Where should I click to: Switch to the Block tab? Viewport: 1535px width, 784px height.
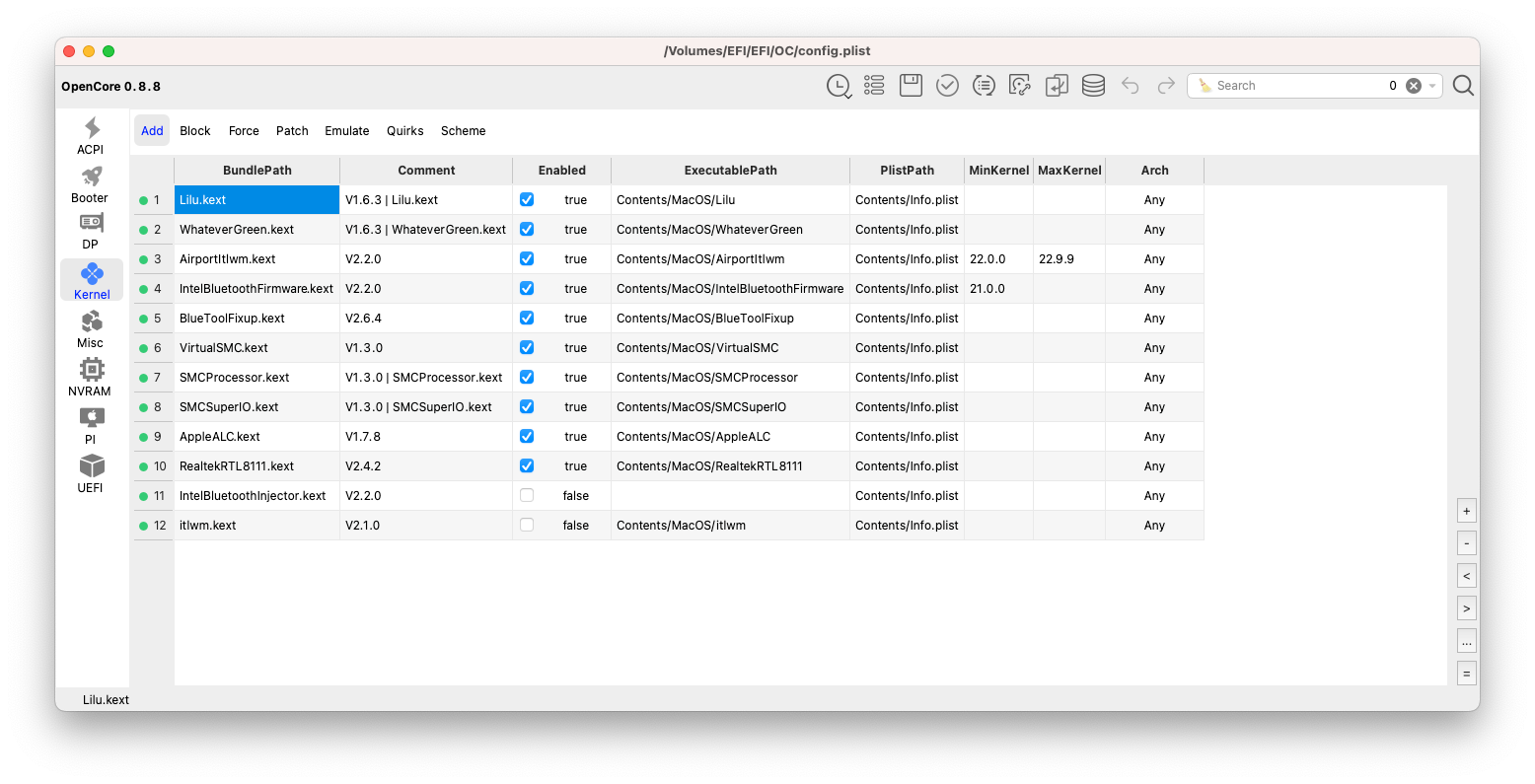click(195, 130)
